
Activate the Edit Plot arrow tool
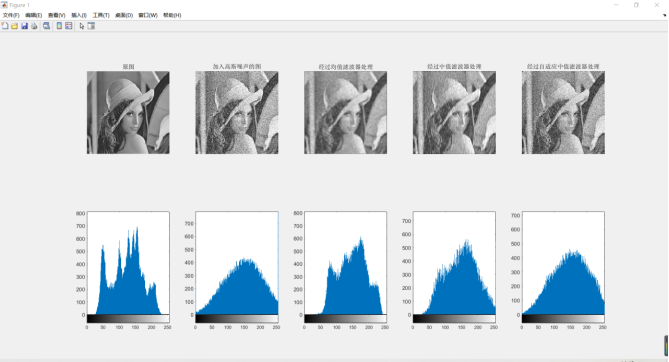coord(81,26)
